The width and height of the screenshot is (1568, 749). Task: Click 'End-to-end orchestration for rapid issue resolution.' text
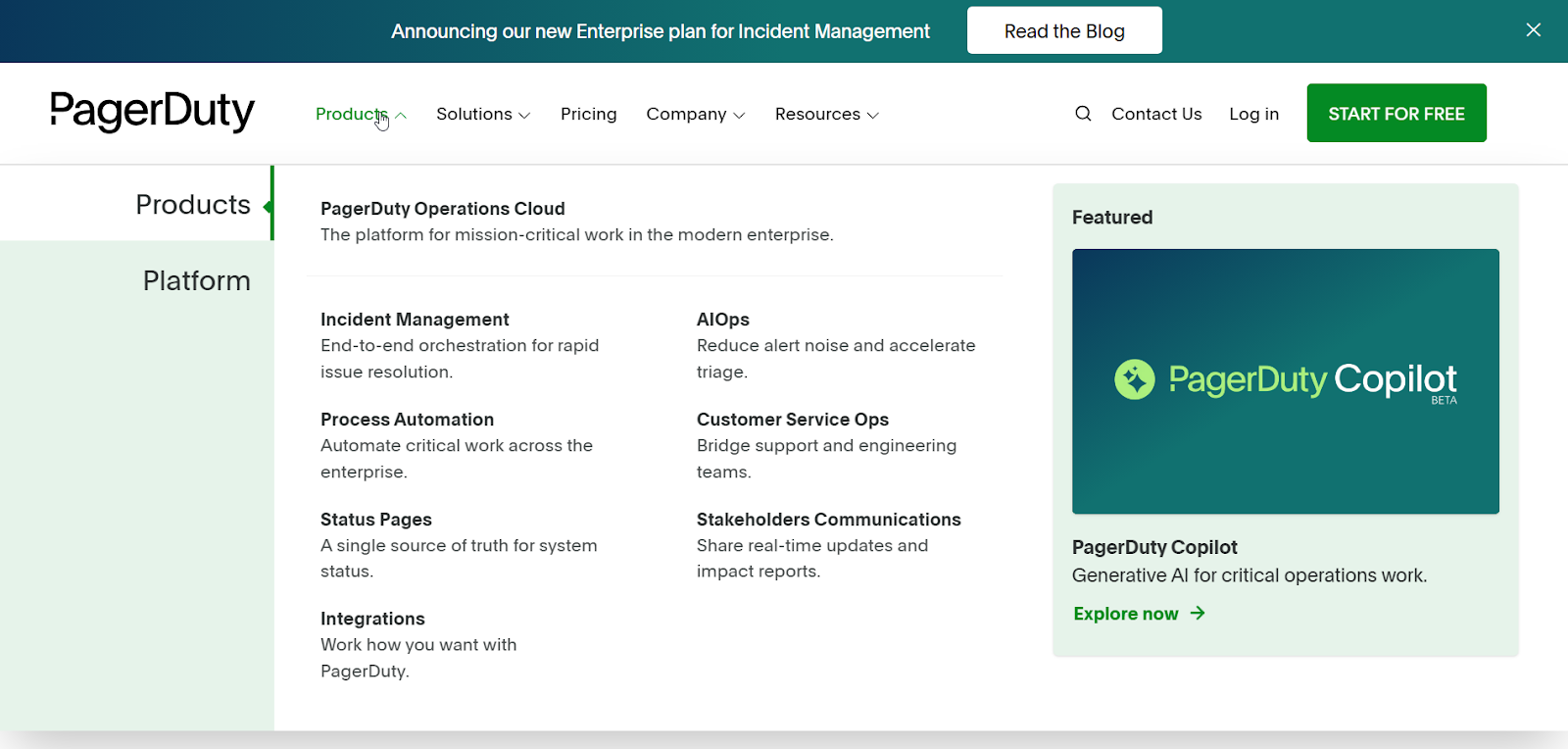point(460,359)
